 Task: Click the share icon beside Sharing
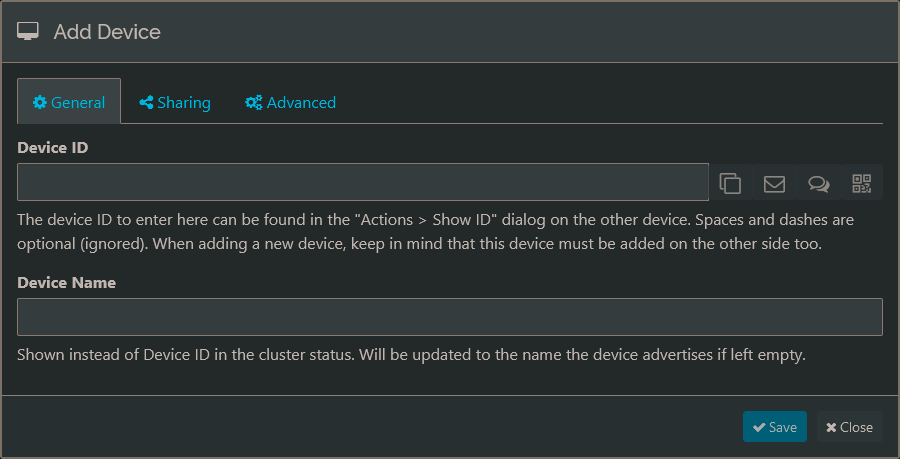tap(146, 102)
